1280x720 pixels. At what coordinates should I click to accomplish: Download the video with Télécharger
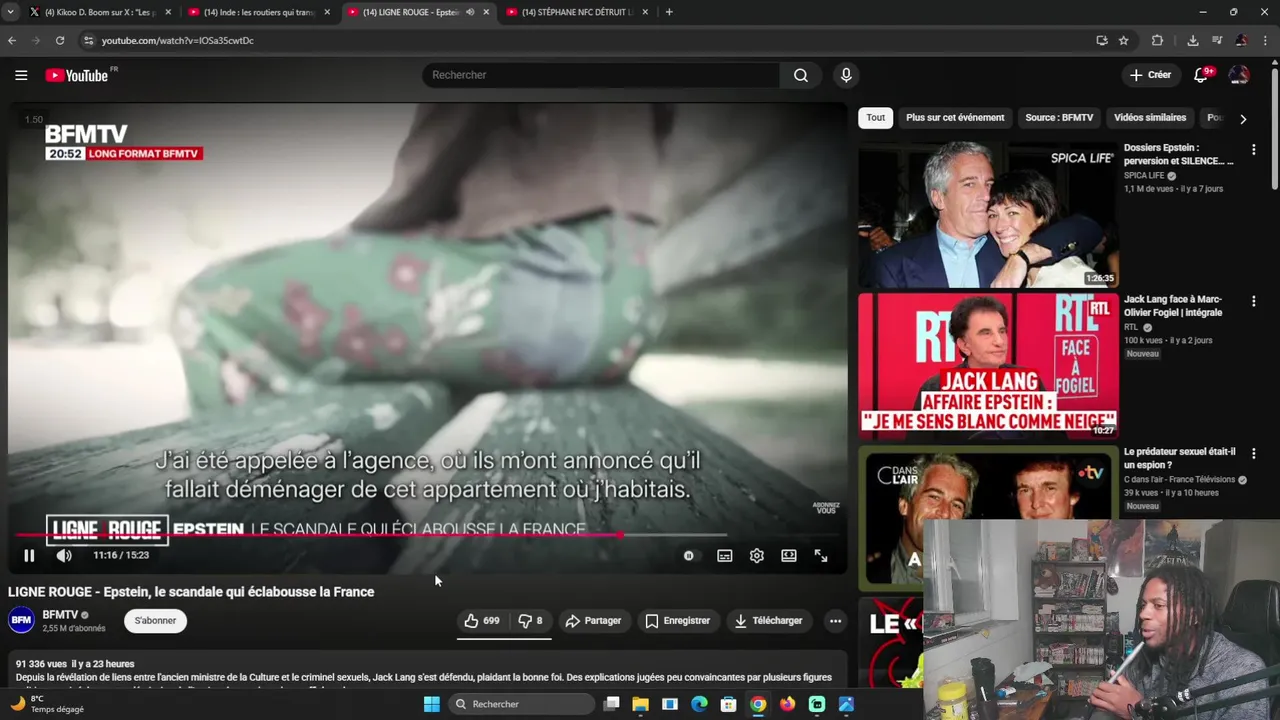tap(768, 621)
